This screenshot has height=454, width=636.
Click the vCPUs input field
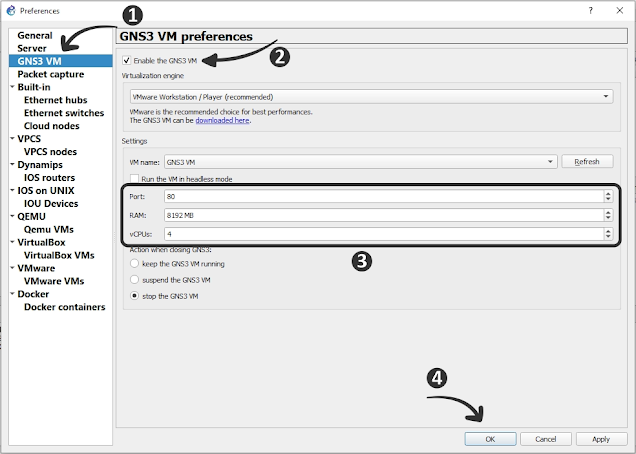coord(384,234)
